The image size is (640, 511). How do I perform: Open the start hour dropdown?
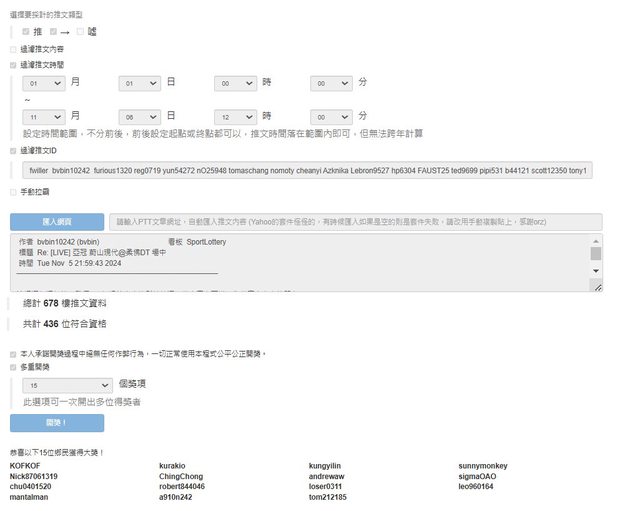(x=236, y=84)
